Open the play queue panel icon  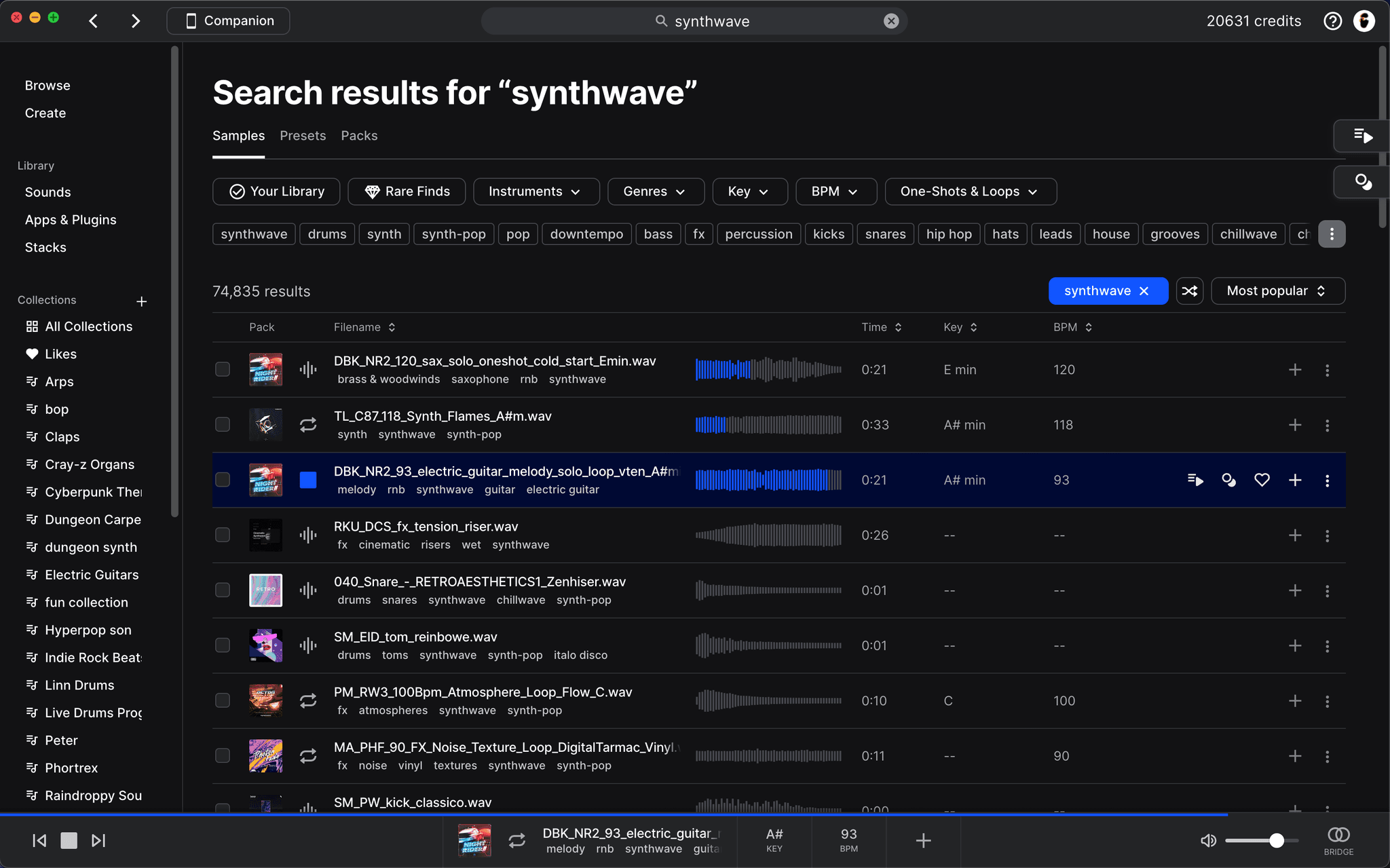click(1362, 136)
